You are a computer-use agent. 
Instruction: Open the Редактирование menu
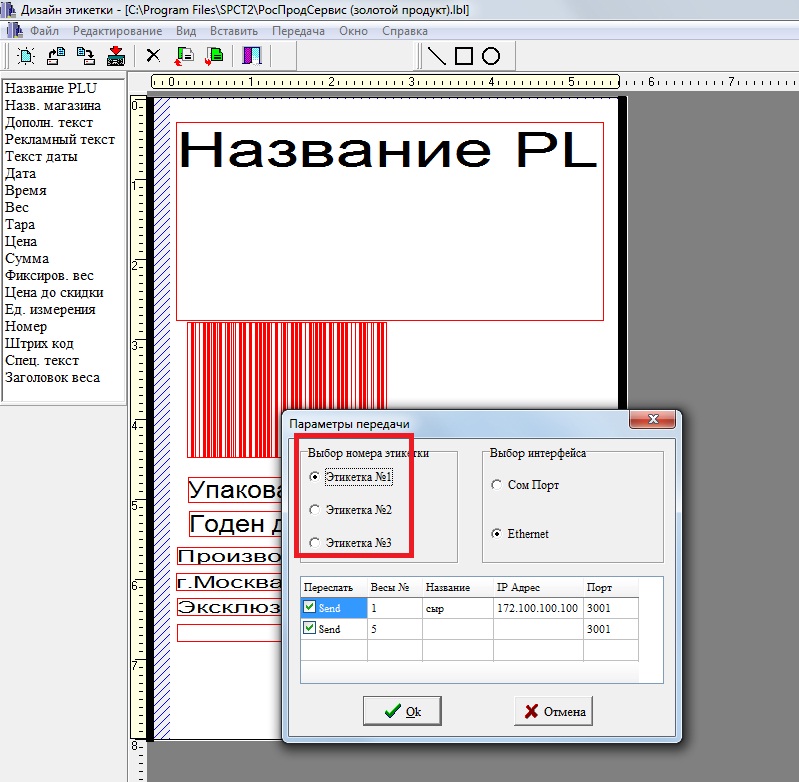(118, 31)
